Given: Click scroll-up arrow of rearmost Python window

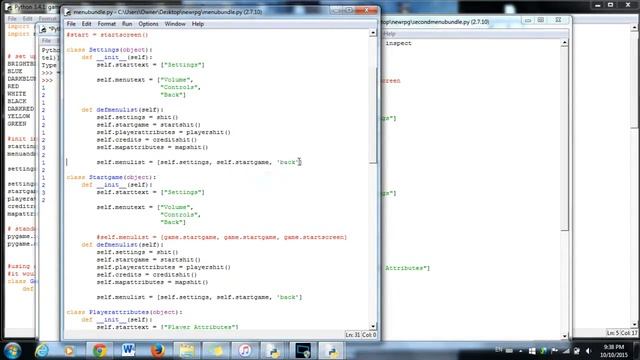Looking at the screenshot, I should pos(635,27).
